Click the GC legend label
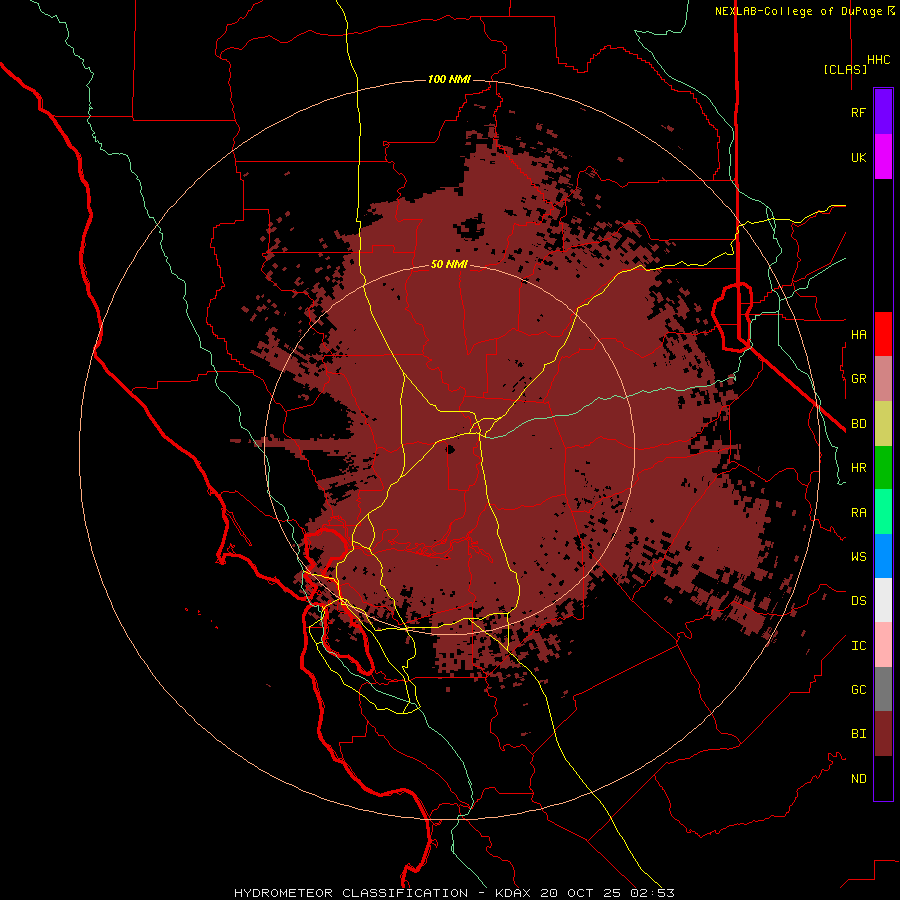Viewport: 900px width, 900px height. pos(859,690)
